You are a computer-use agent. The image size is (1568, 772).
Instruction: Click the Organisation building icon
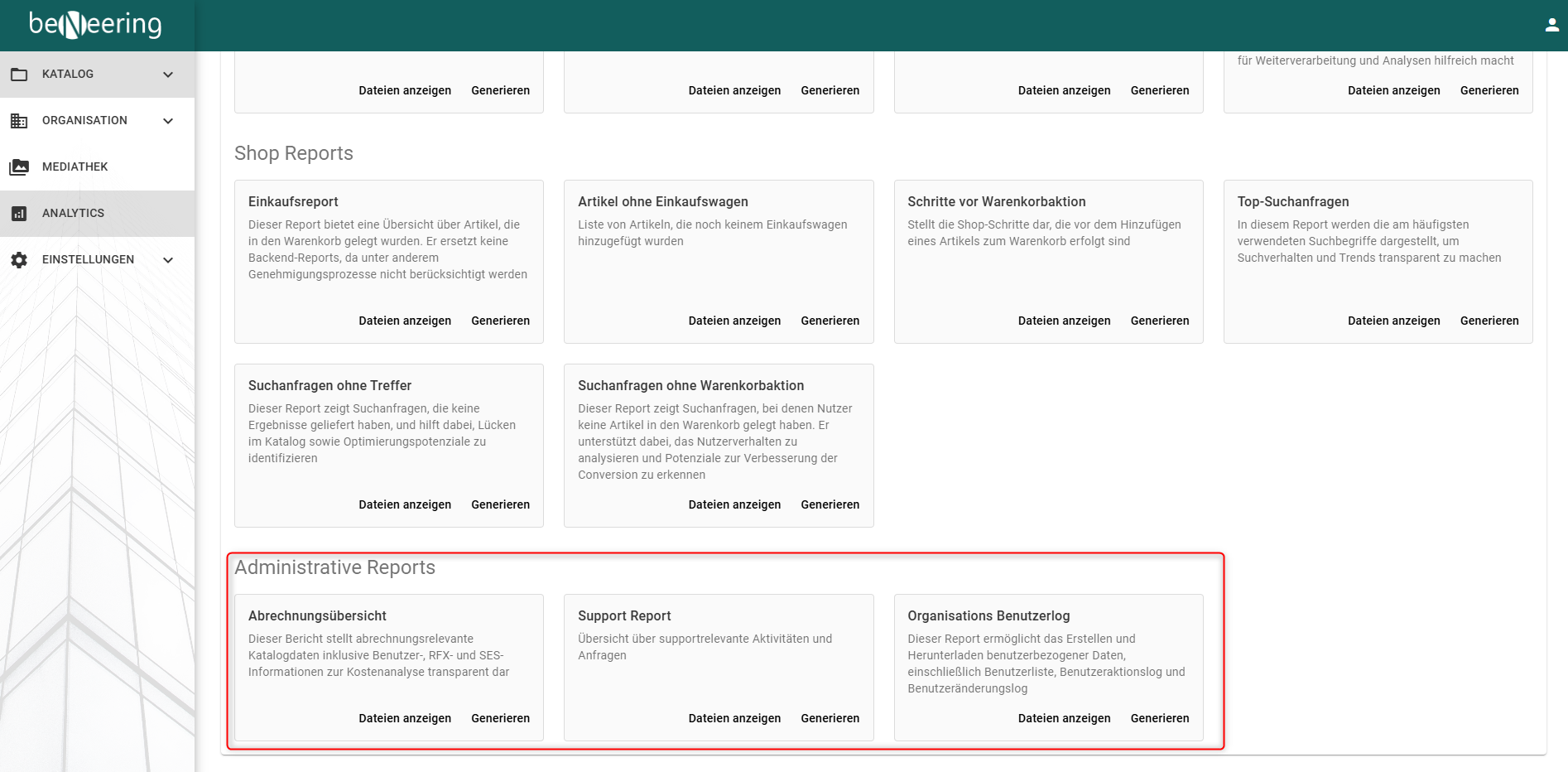pos(19,121)
